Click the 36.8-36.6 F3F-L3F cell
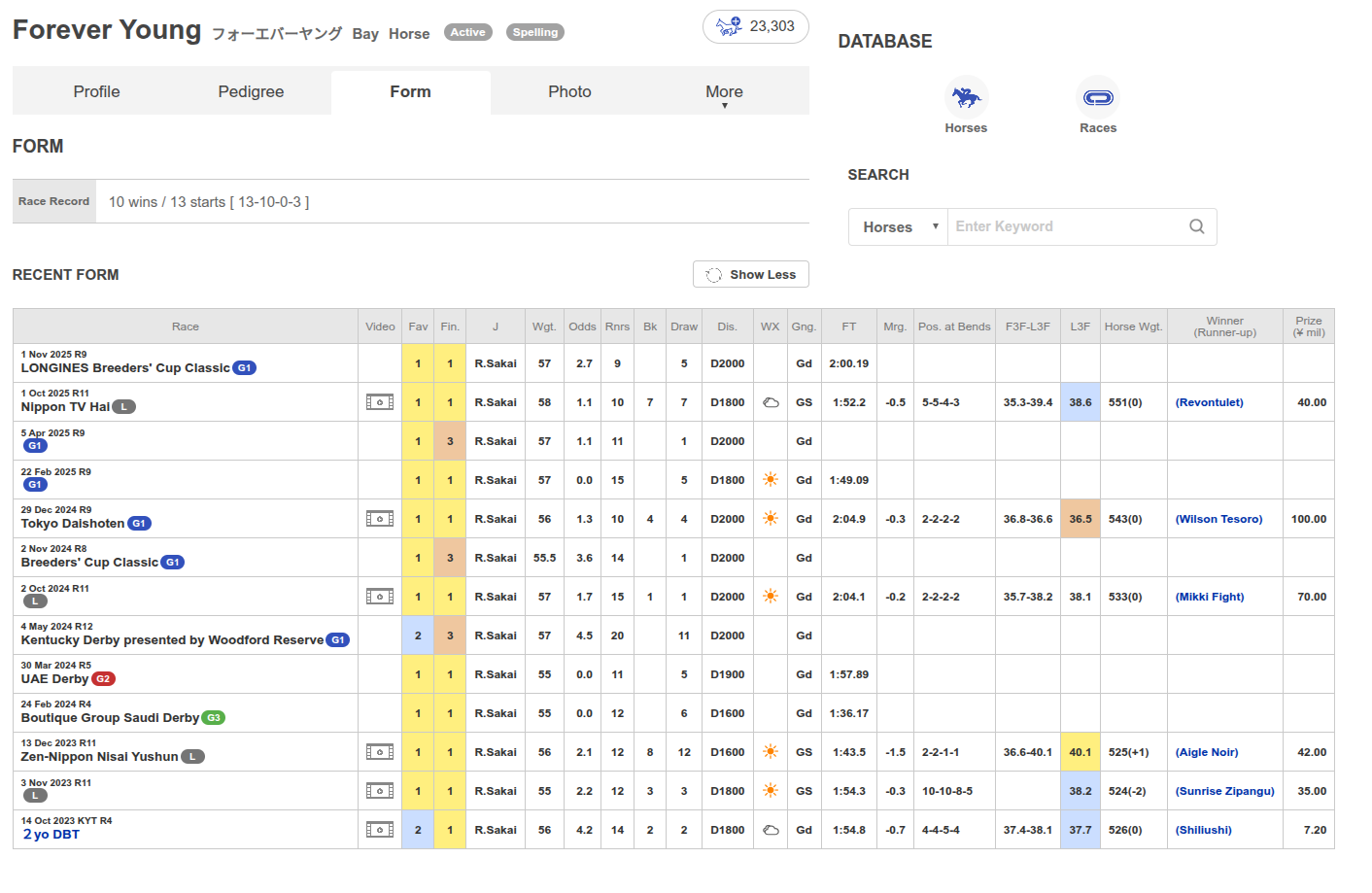 (x=1028, y=519)
